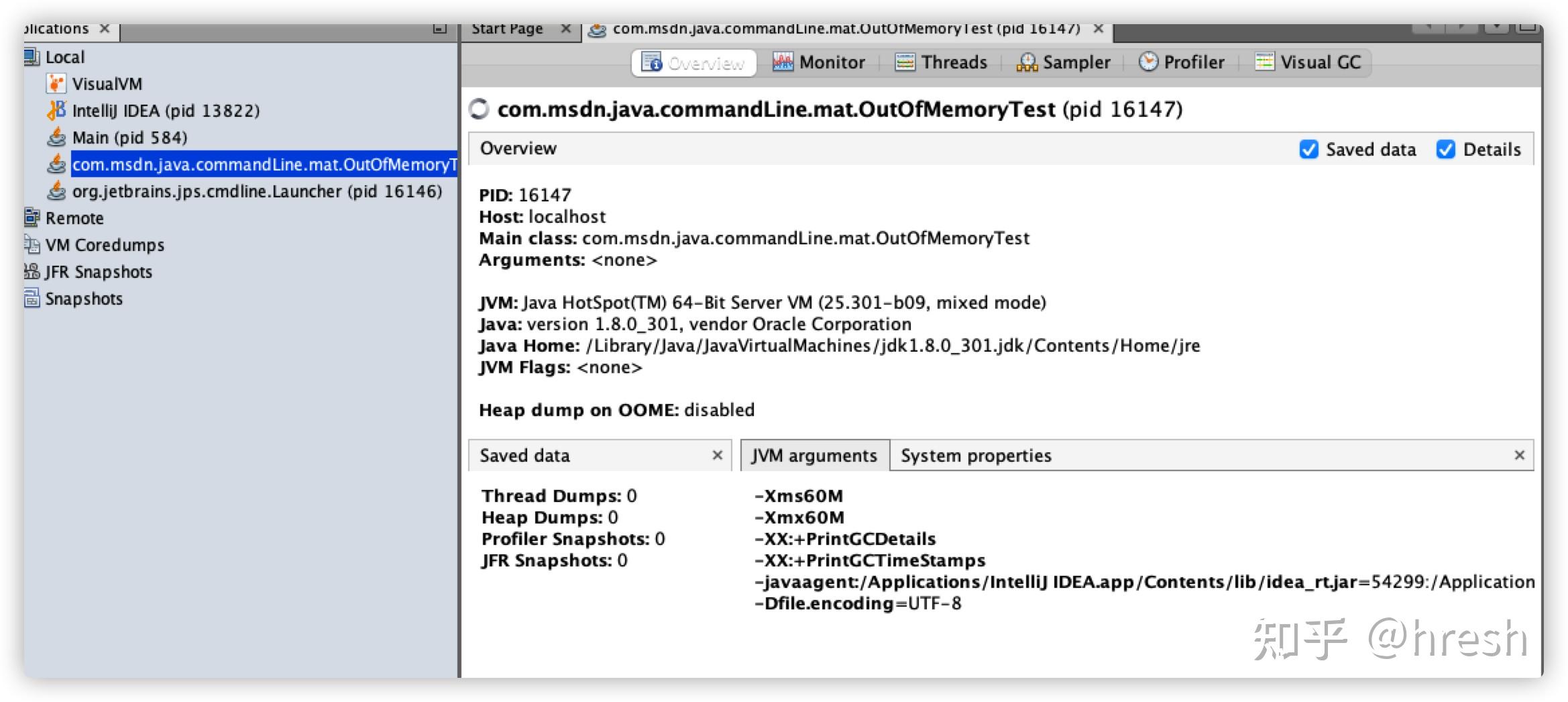
Task: Select IntelliJ IDEA (pid 13822)
Action: tap(166, 110)
